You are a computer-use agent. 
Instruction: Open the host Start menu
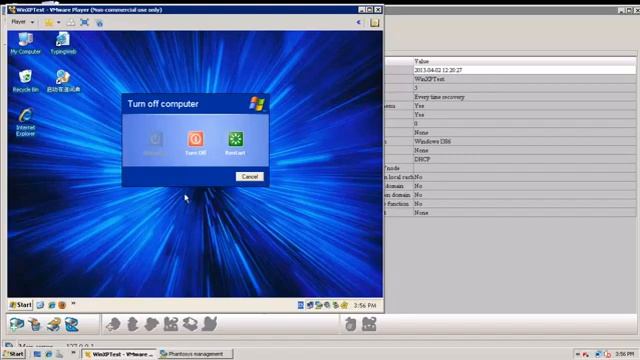pos(14,354)
